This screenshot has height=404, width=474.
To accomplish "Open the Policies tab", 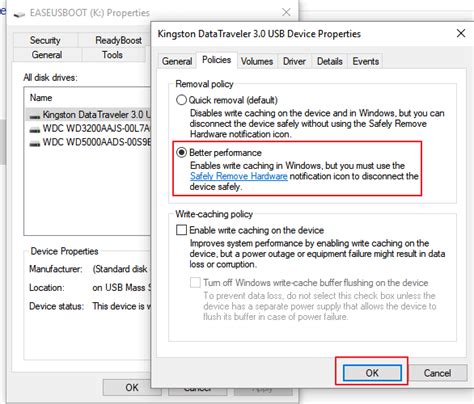I will click(x=217, y=60).
